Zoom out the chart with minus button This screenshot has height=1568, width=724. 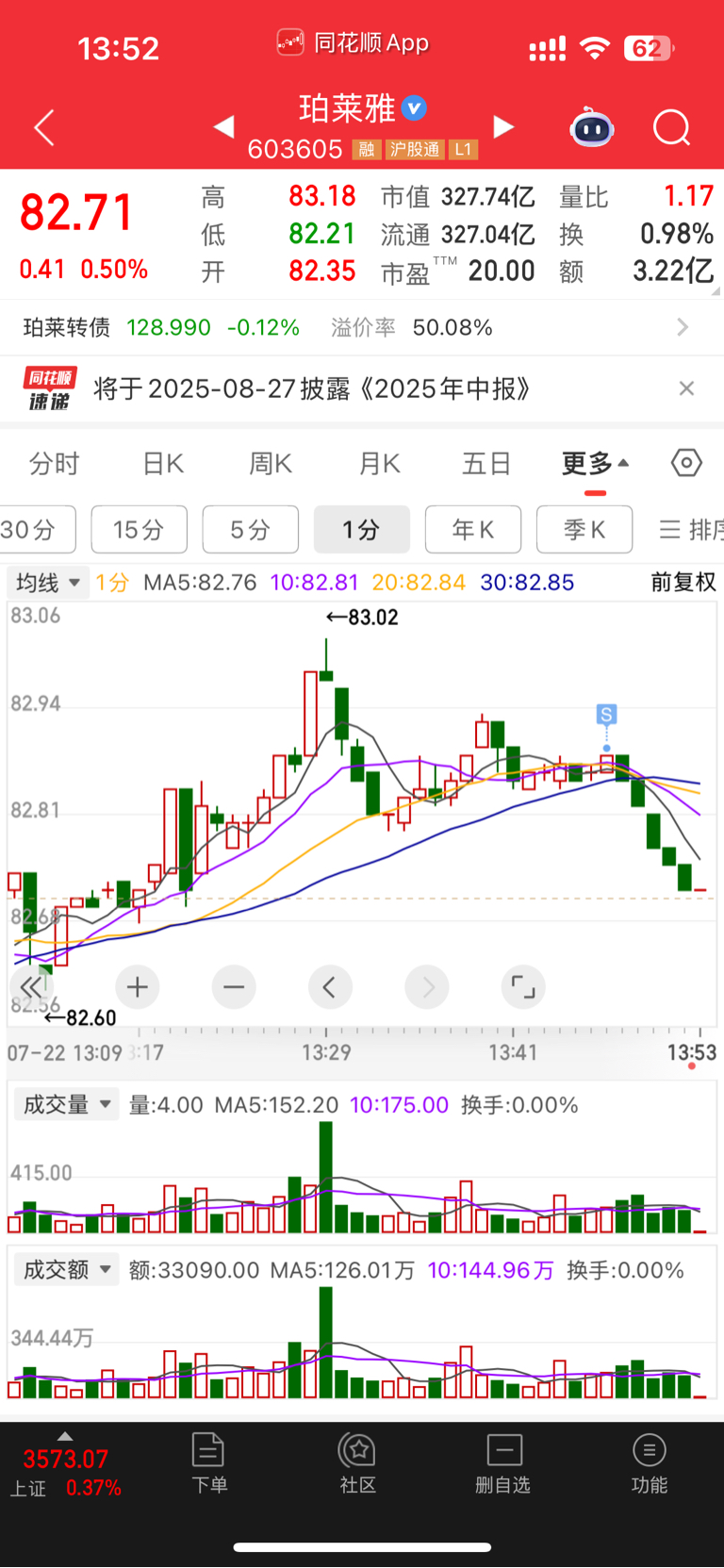[234, 987]
